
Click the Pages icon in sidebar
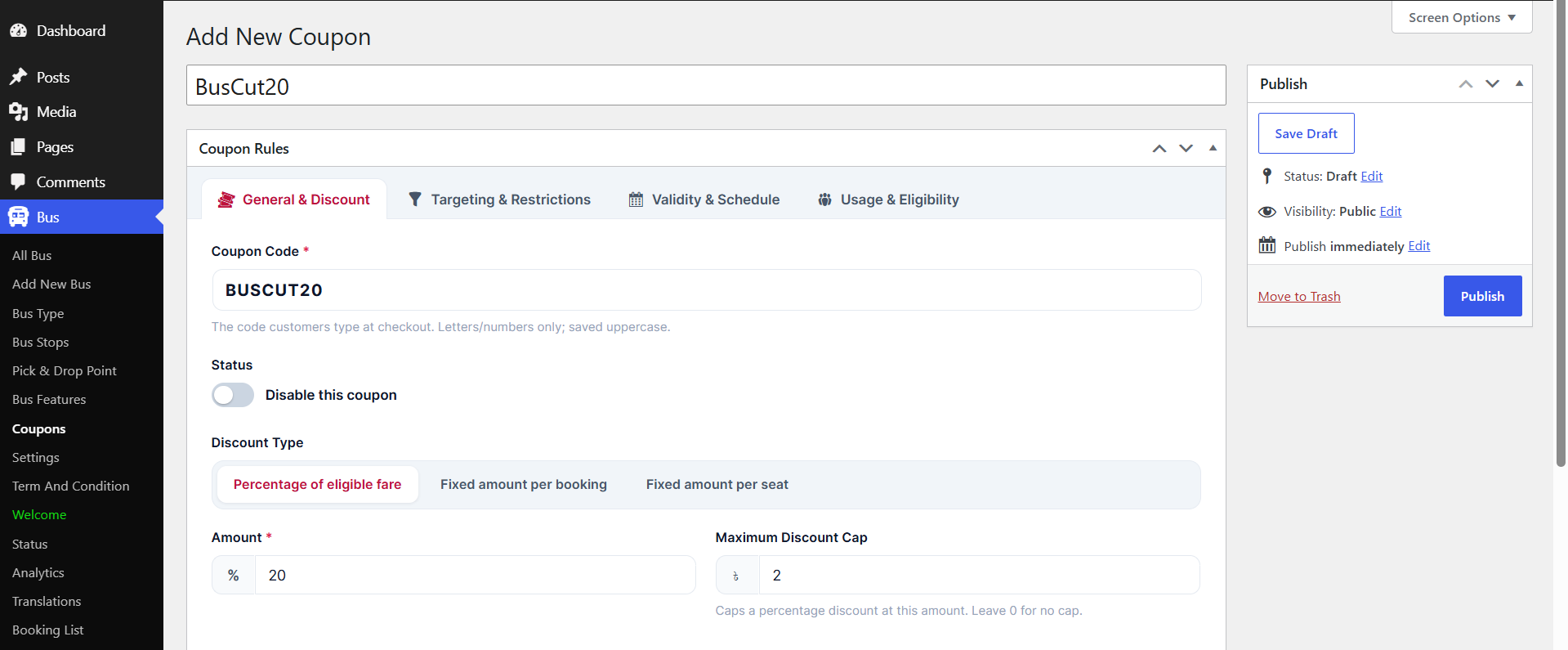coord(19,147)
